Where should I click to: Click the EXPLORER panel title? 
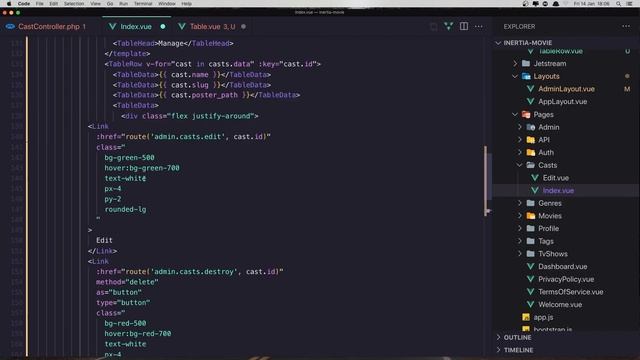tap(519, 27)
